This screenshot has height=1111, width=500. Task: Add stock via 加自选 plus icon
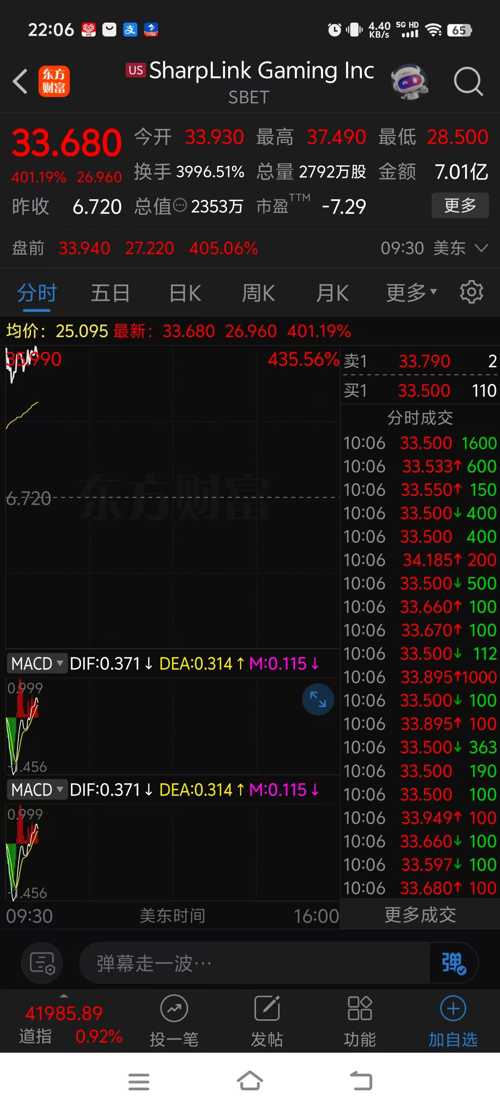(x=453, y=1021)
